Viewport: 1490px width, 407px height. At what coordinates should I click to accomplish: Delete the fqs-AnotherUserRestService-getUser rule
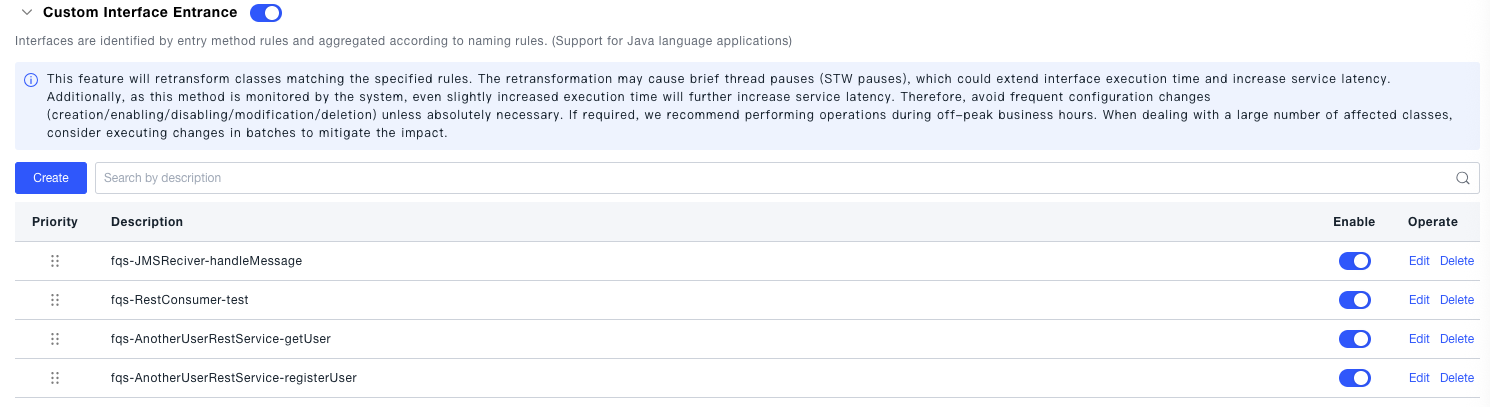point(1457,339)
